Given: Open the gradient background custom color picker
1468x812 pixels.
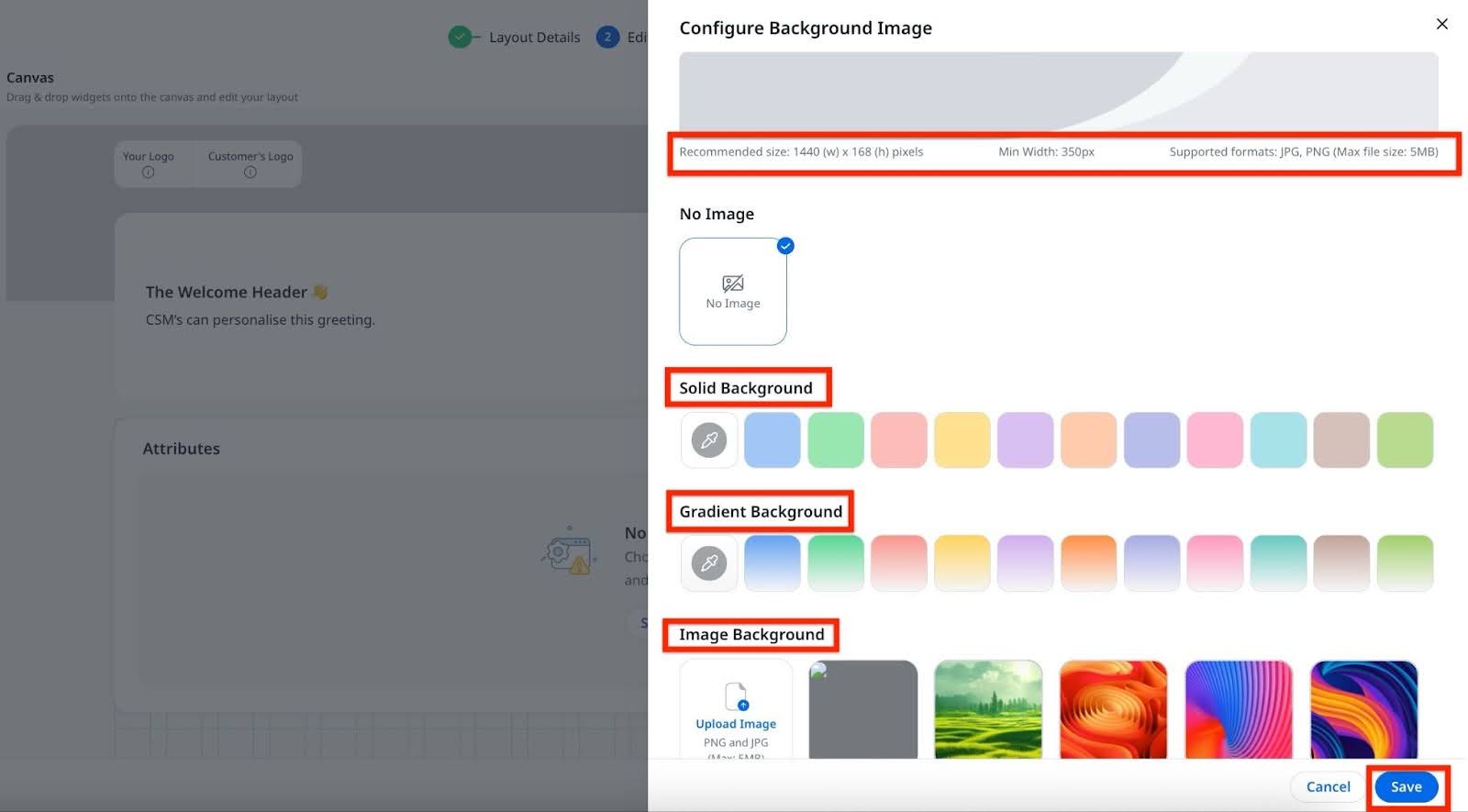Looking at the screenshot, I should pos(709,563).
